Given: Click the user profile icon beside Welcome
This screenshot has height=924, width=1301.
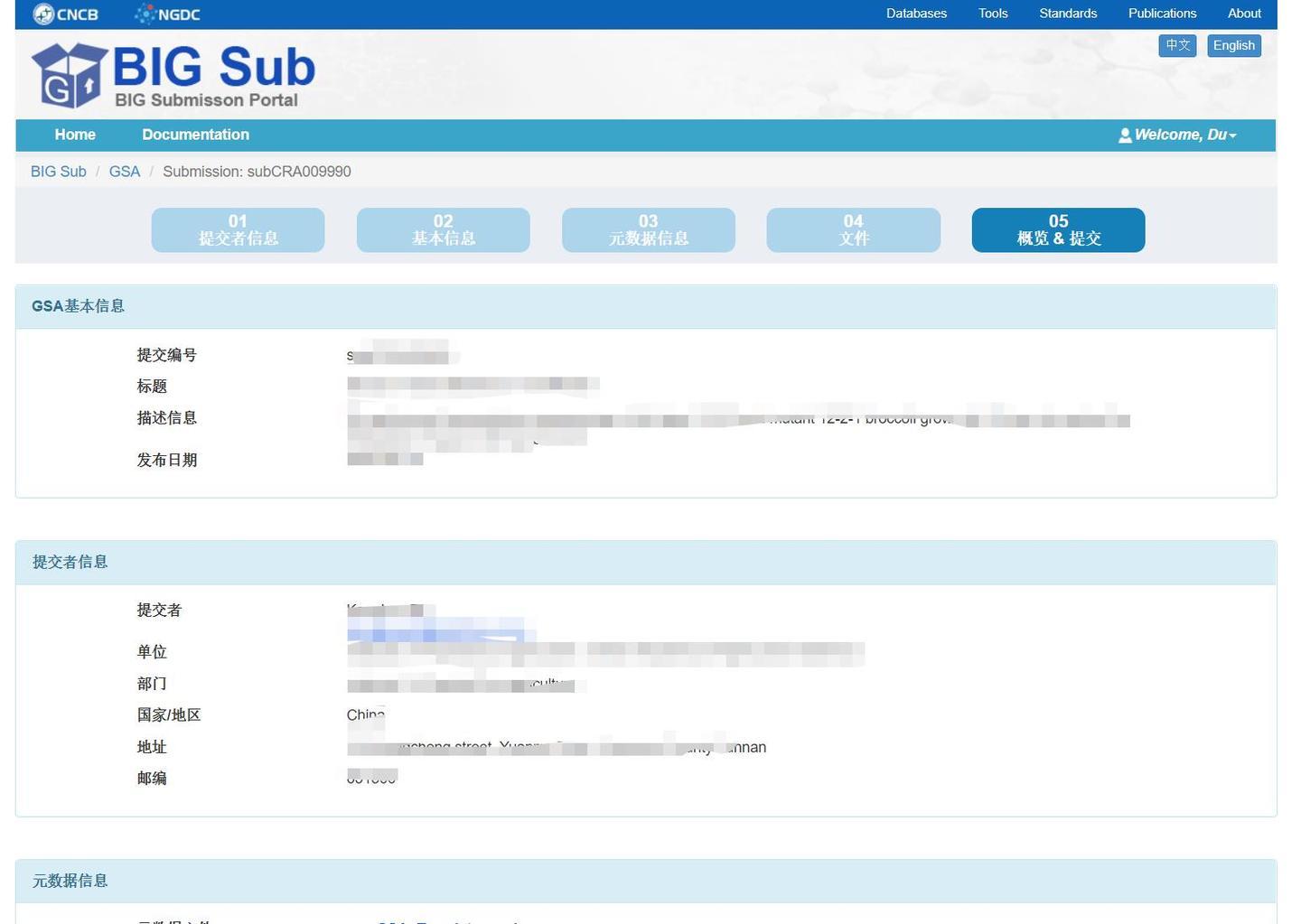Looking at the screenshot, I should click(1125, 135).
